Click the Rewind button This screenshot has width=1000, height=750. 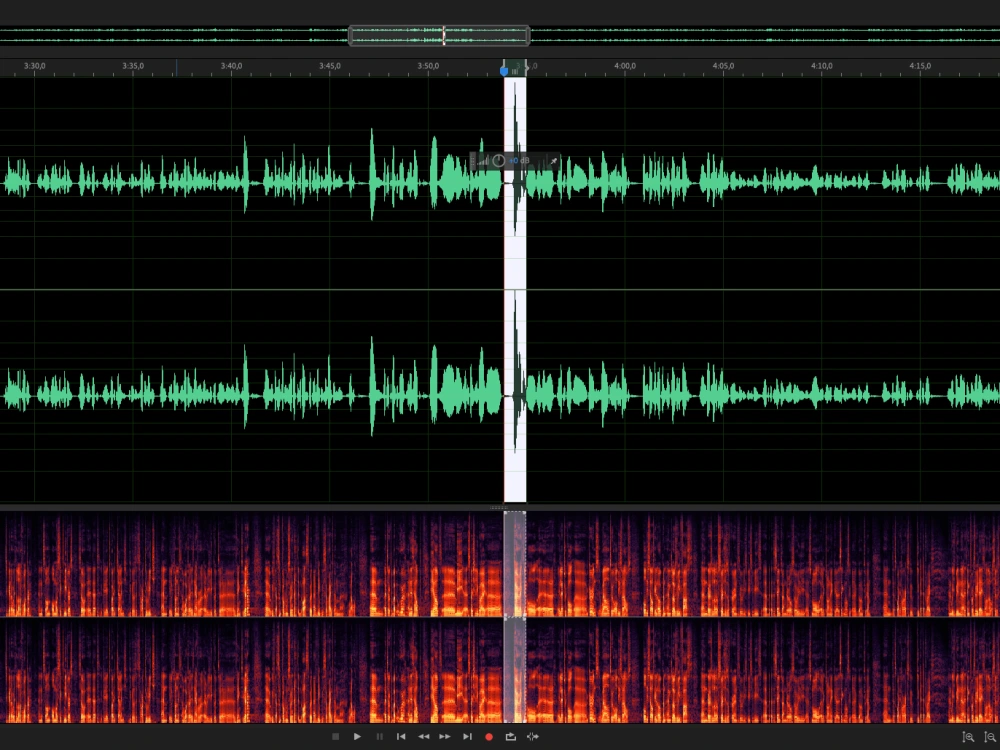click(x=423, y=737)
